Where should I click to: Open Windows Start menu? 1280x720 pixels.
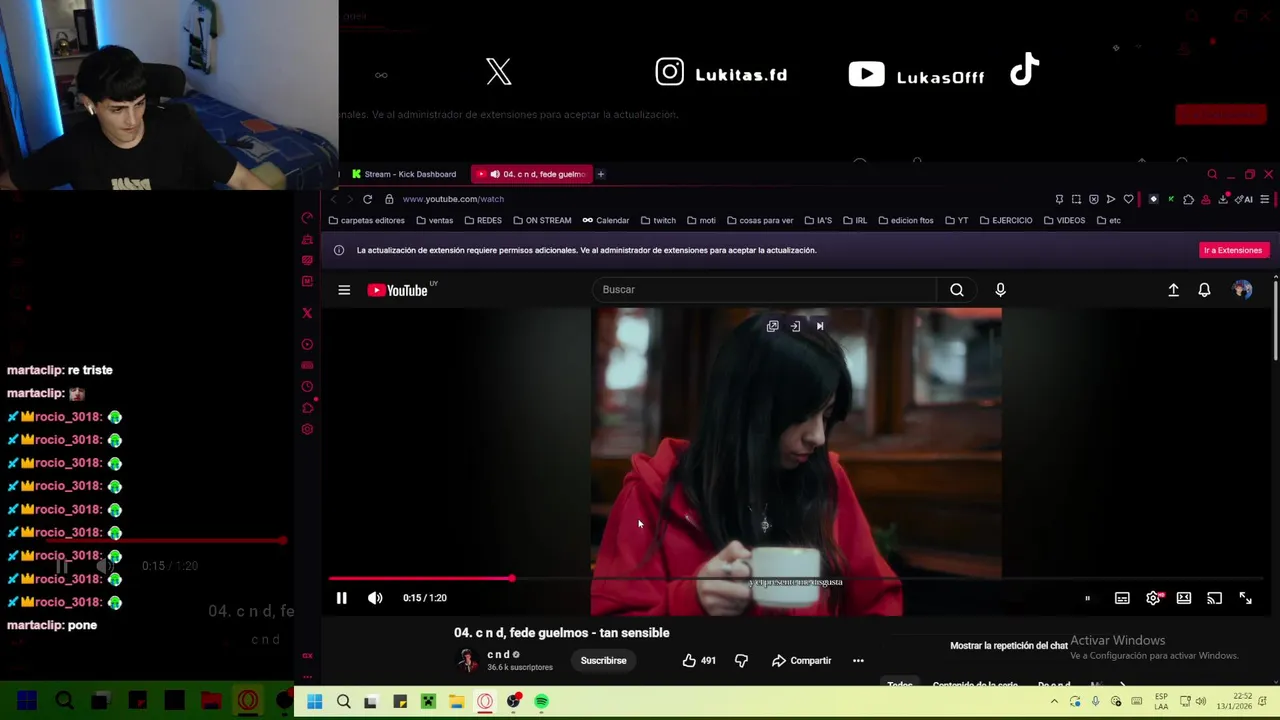(315, 702)
